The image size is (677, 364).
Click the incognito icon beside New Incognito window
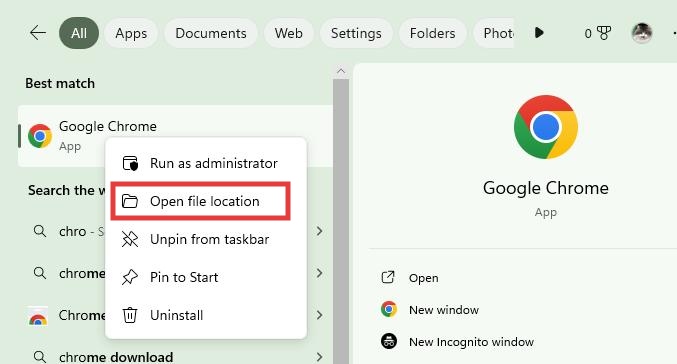pos(389,341)
